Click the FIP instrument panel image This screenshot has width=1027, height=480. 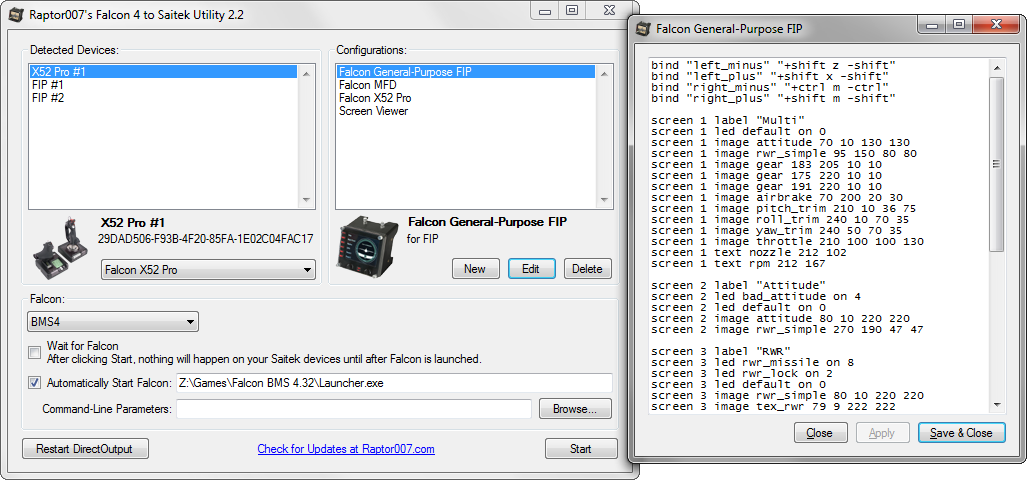[368, 249]
